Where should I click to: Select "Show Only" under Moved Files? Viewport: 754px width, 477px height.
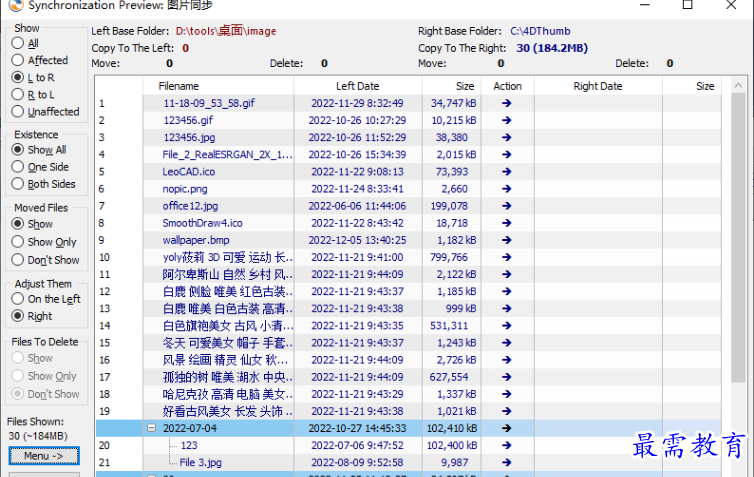coord(18,242)
